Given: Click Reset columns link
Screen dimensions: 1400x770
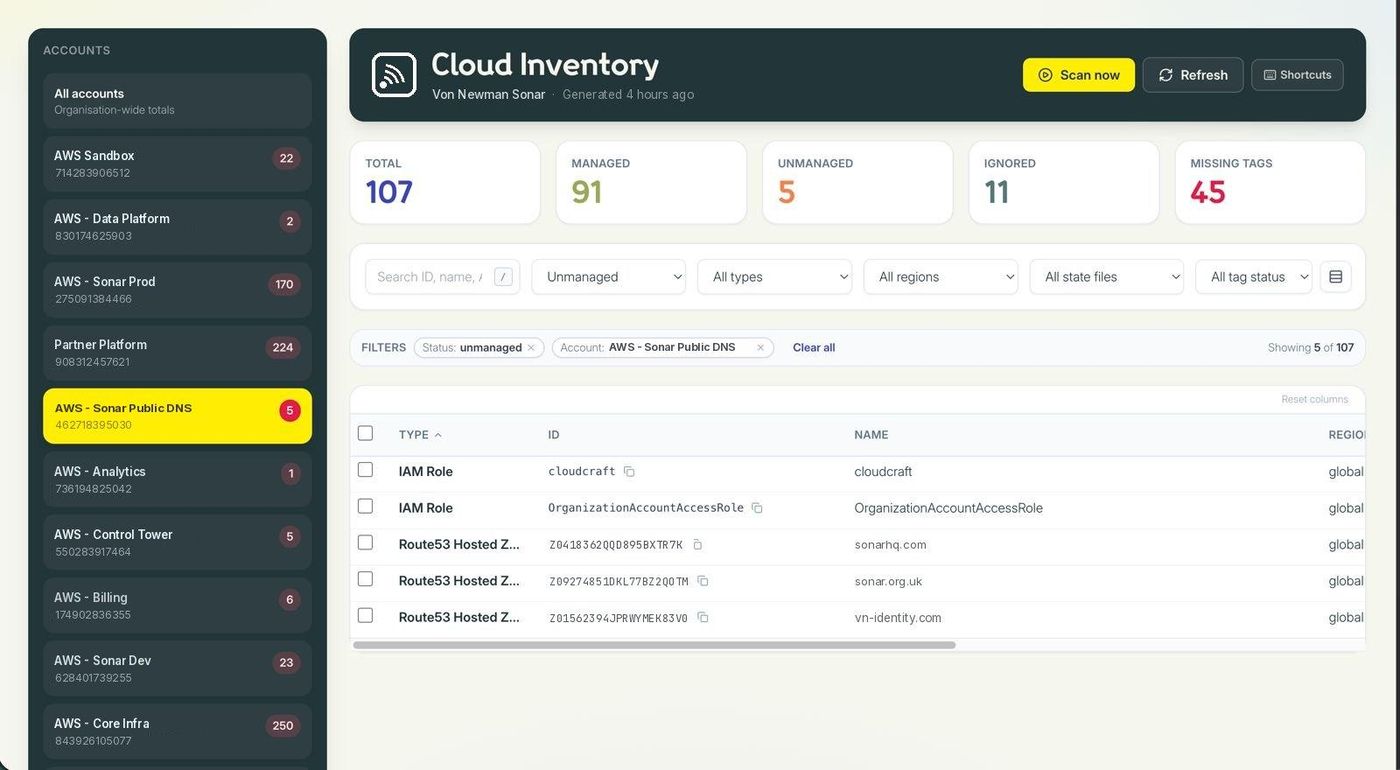Looking at the screenshot, I should click(1314, 399).
